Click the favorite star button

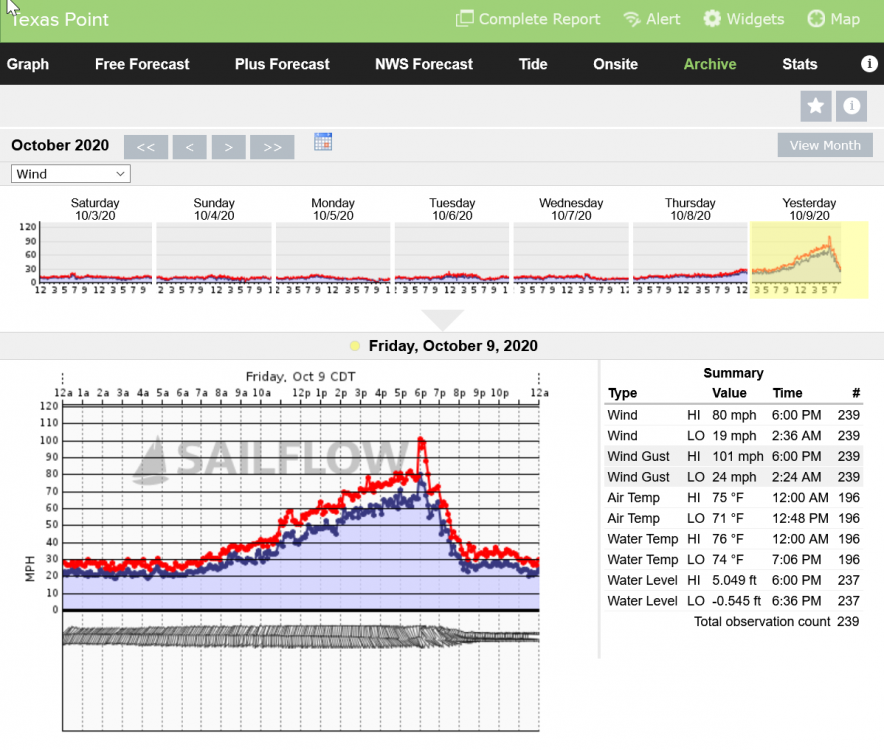816,106
